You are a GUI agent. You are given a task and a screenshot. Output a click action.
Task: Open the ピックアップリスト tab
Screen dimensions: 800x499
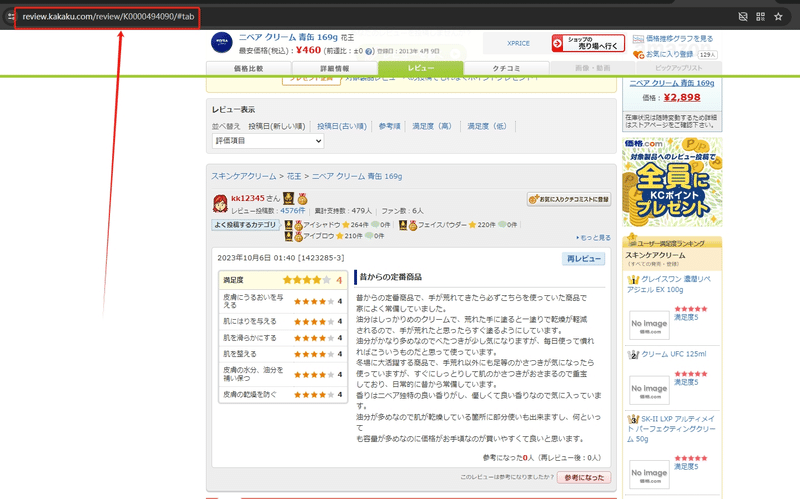(x=679, y=68)
